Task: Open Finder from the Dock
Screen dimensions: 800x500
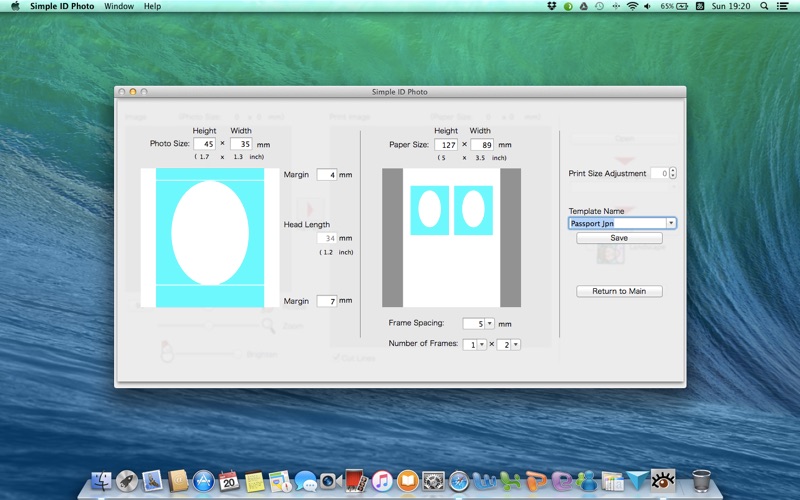Action: point(101,481)
